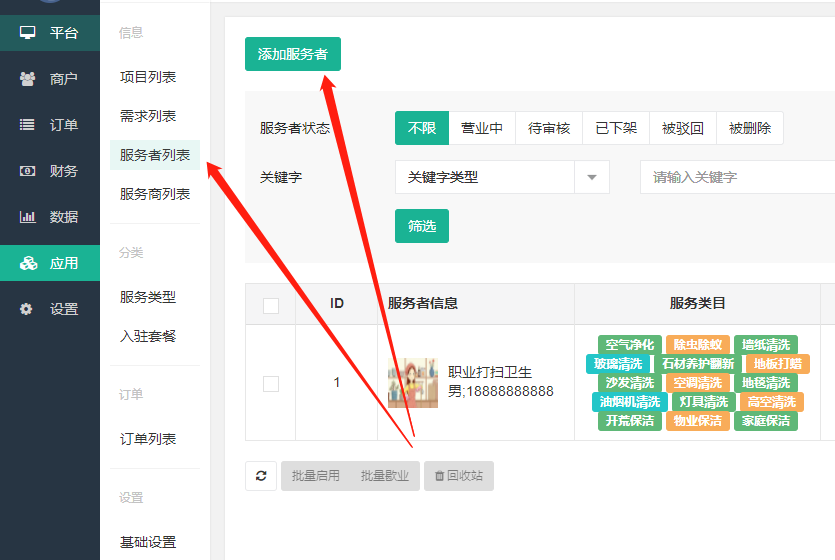The height and width of the screenshot is (560, 835).
Task: Tick the select-all checkbox in table header
Action: tap(271, 306)
